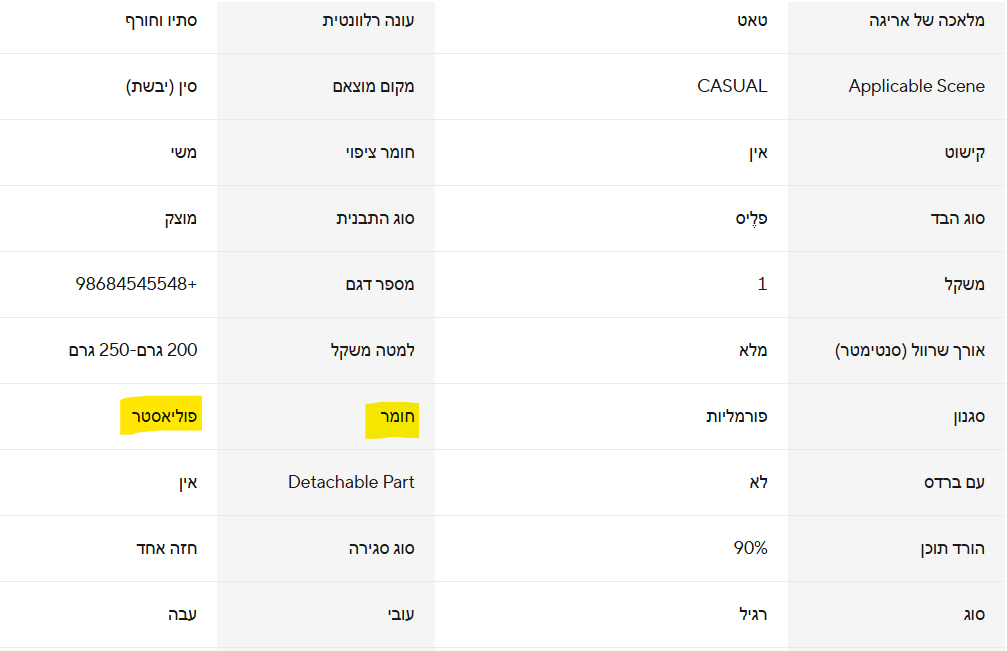Image resolution: width=1007 pixels, height=651 pixels.
Task: Select the 90% down content value
Action: pyautogui.click(x=750, y=548)
